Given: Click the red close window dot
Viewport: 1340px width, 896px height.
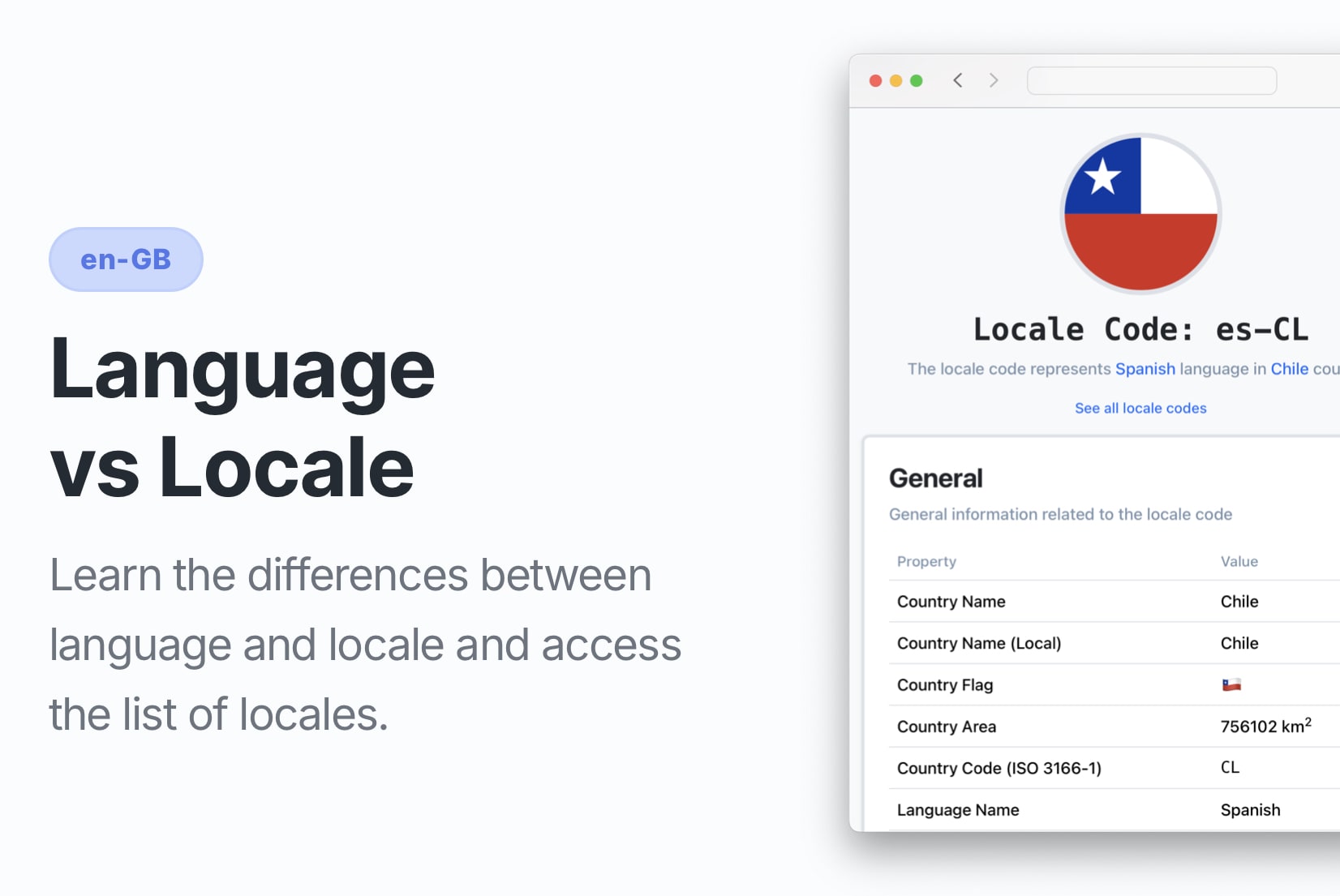Looking at the screenshot, I should pos(875,80).
